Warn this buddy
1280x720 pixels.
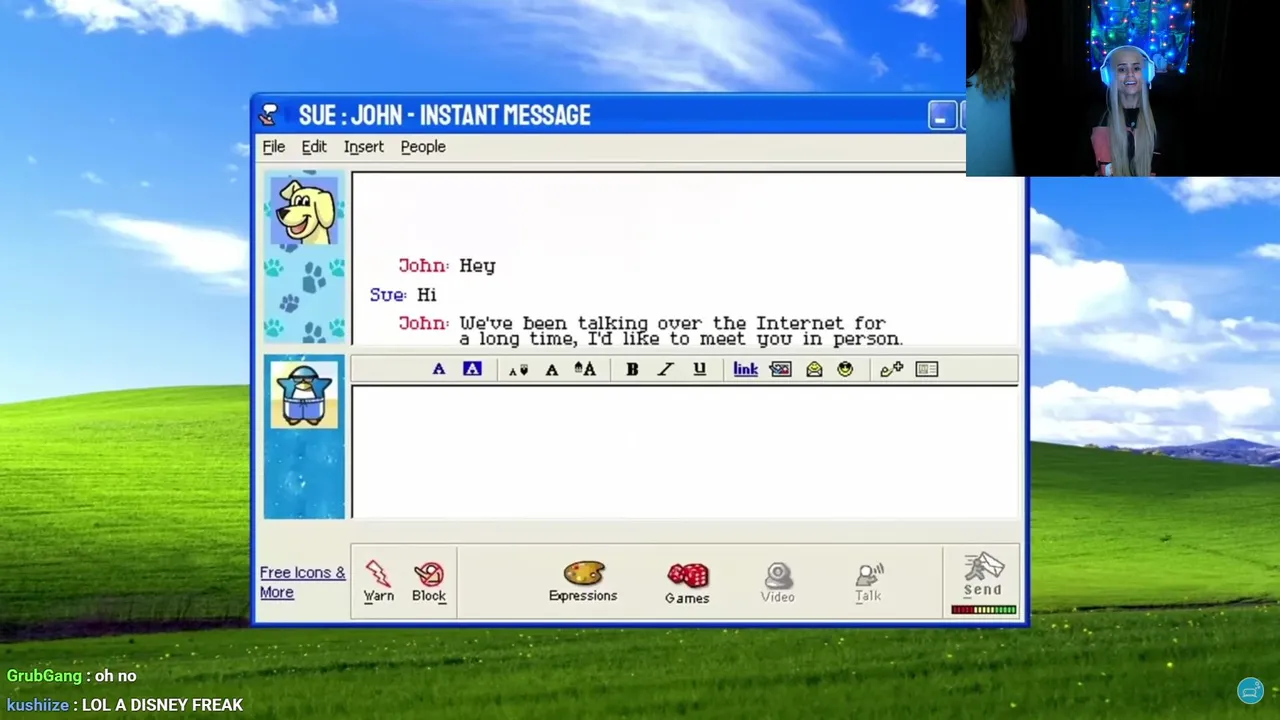[378, 581]
